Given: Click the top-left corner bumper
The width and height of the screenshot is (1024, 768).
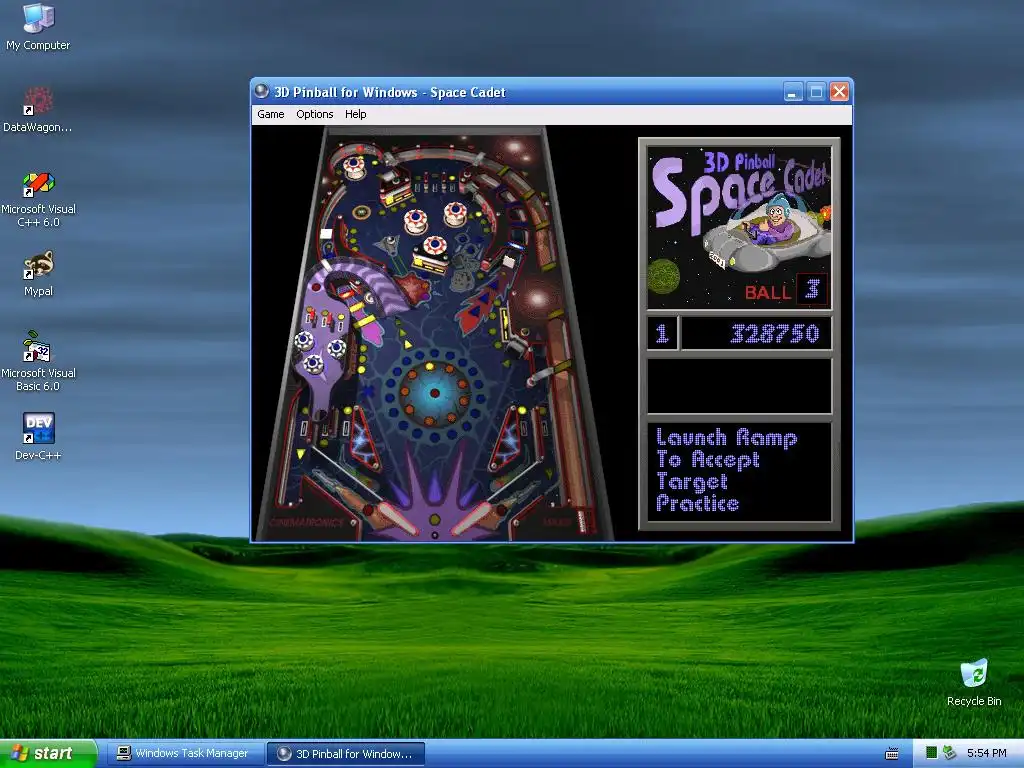Looking at the screenshot, I should tap(354, 167).
